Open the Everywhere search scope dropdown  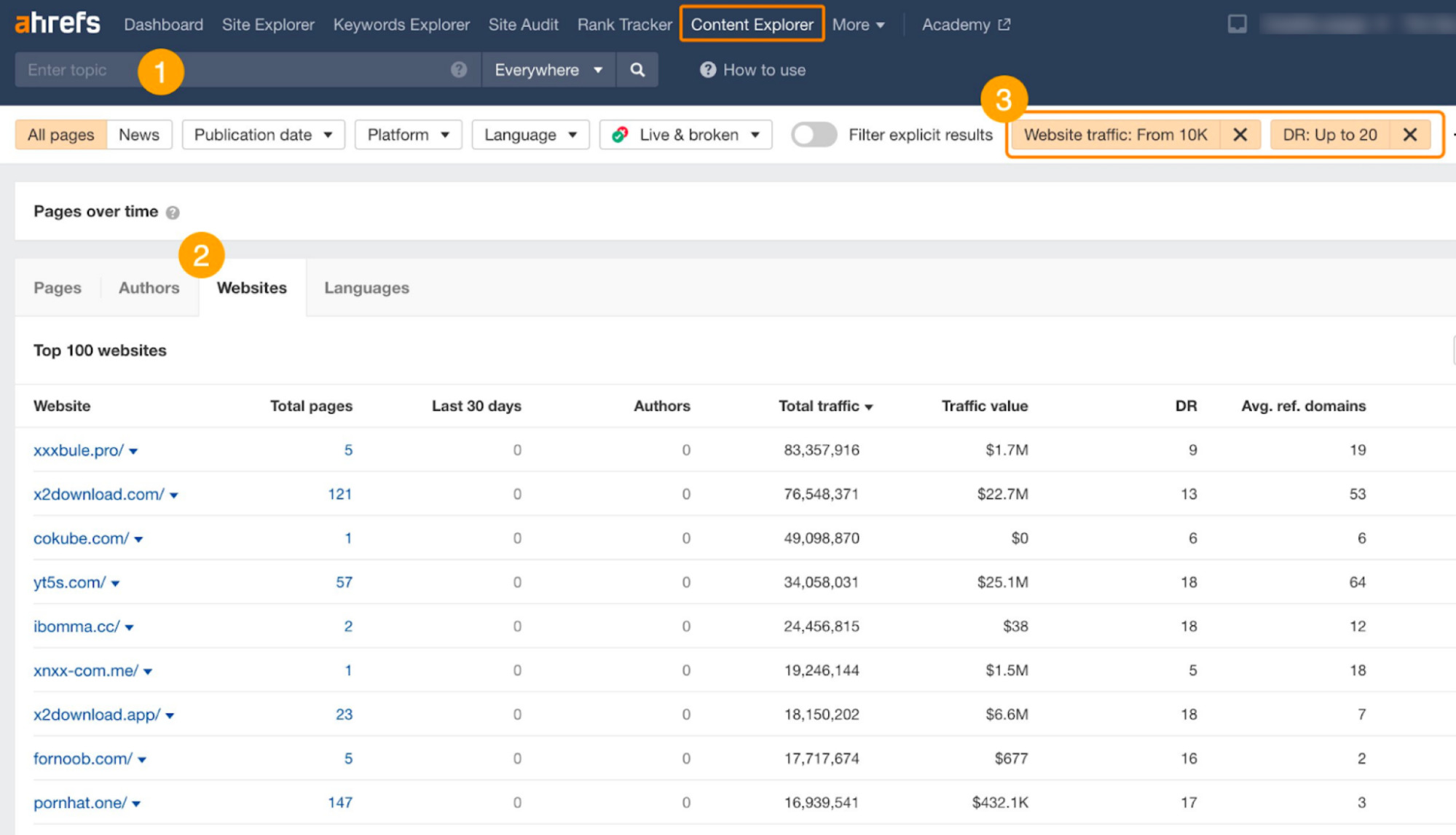(x=547, y=69)
